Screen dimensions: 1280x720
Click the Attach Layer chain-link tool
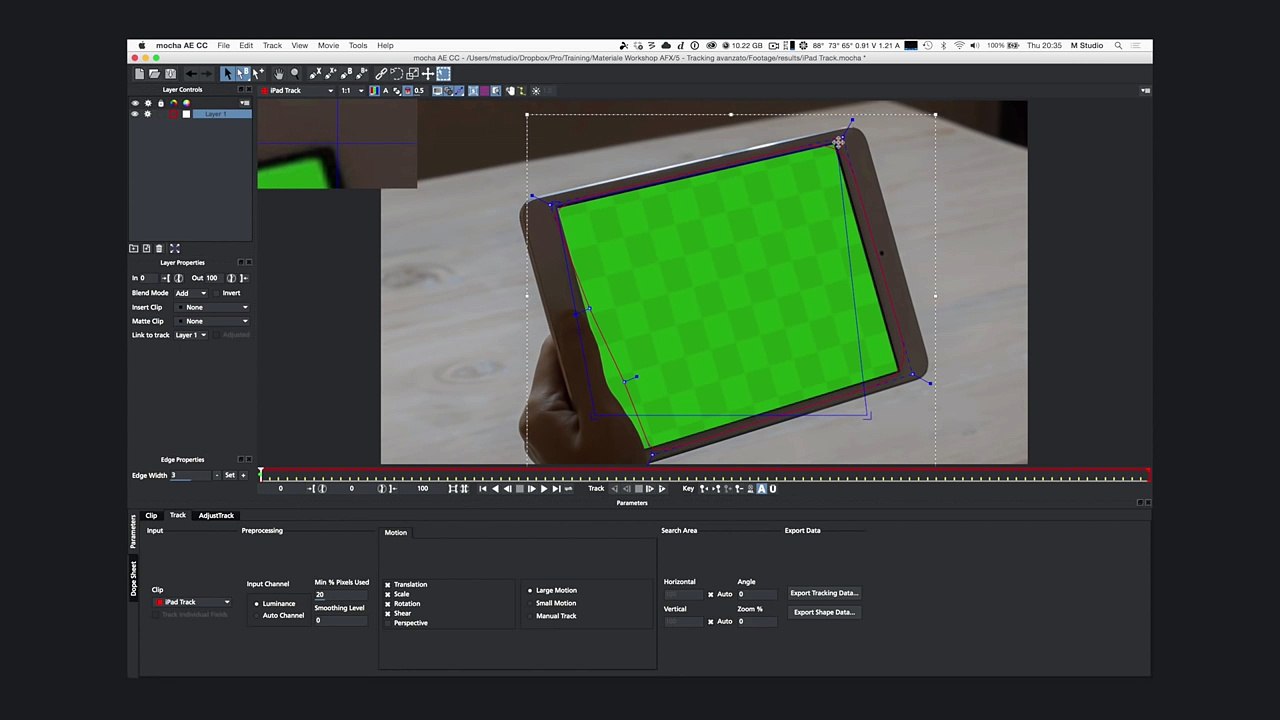coord(381,74)
